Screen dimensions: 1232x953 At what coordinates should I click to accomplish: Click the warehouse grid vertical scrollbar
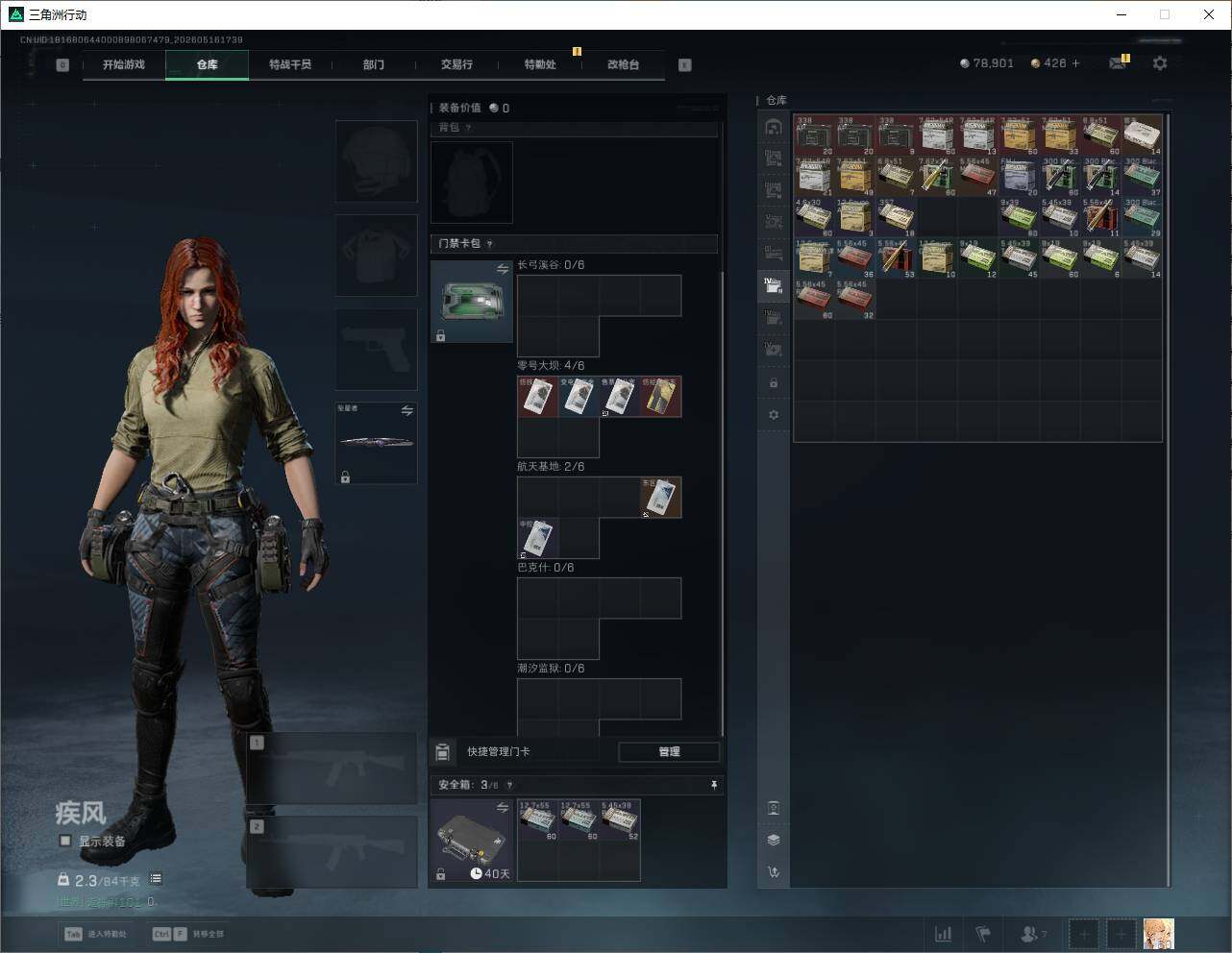coord(1169,500)
